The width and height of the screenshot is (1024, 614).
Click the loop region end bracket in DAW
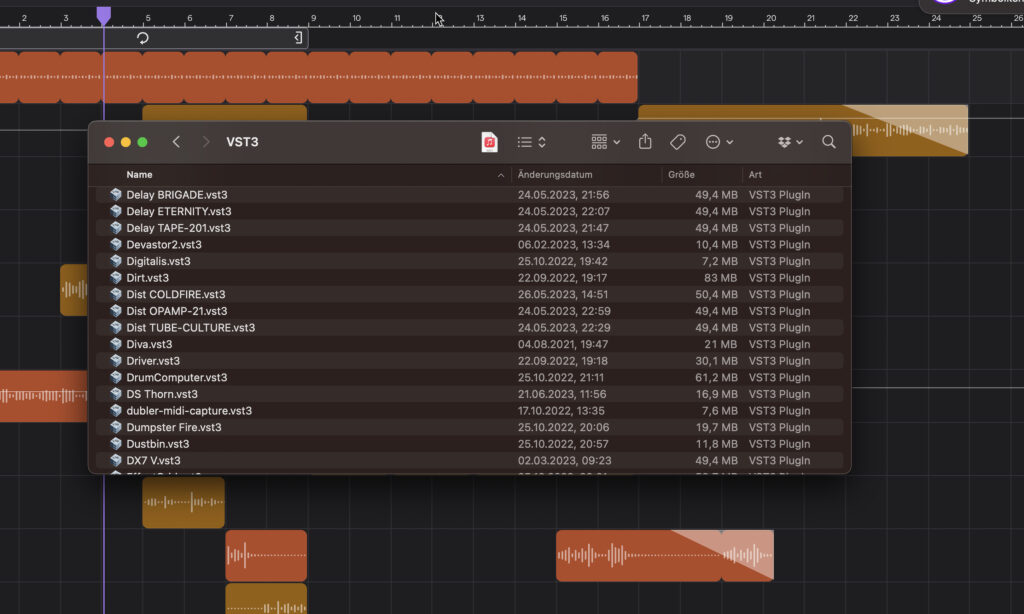coord(298,38)
